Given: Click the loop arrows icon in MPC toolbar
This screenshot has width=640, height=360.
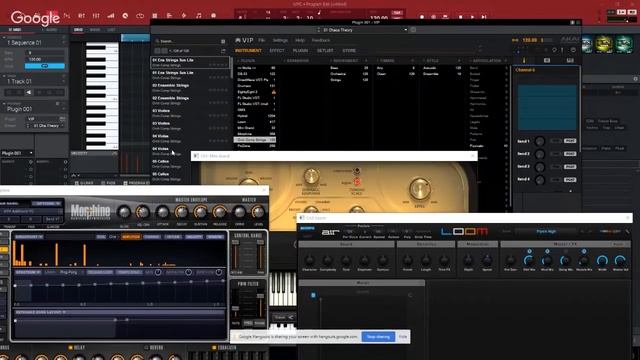Looking at the screenshot, I should (140, 16).
